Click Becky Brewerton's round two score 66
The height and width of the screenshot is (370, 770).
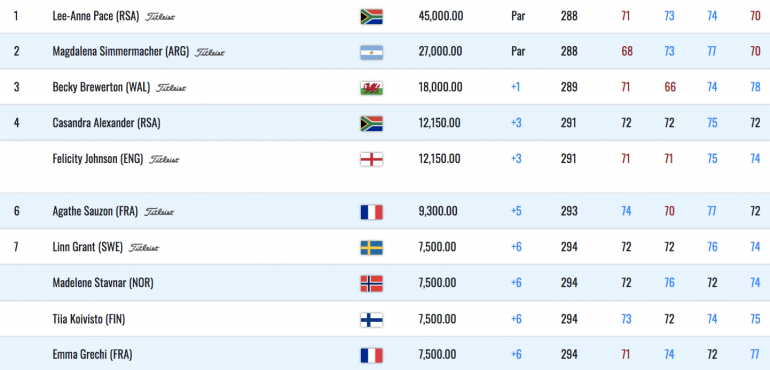click(x=669, y=87)
